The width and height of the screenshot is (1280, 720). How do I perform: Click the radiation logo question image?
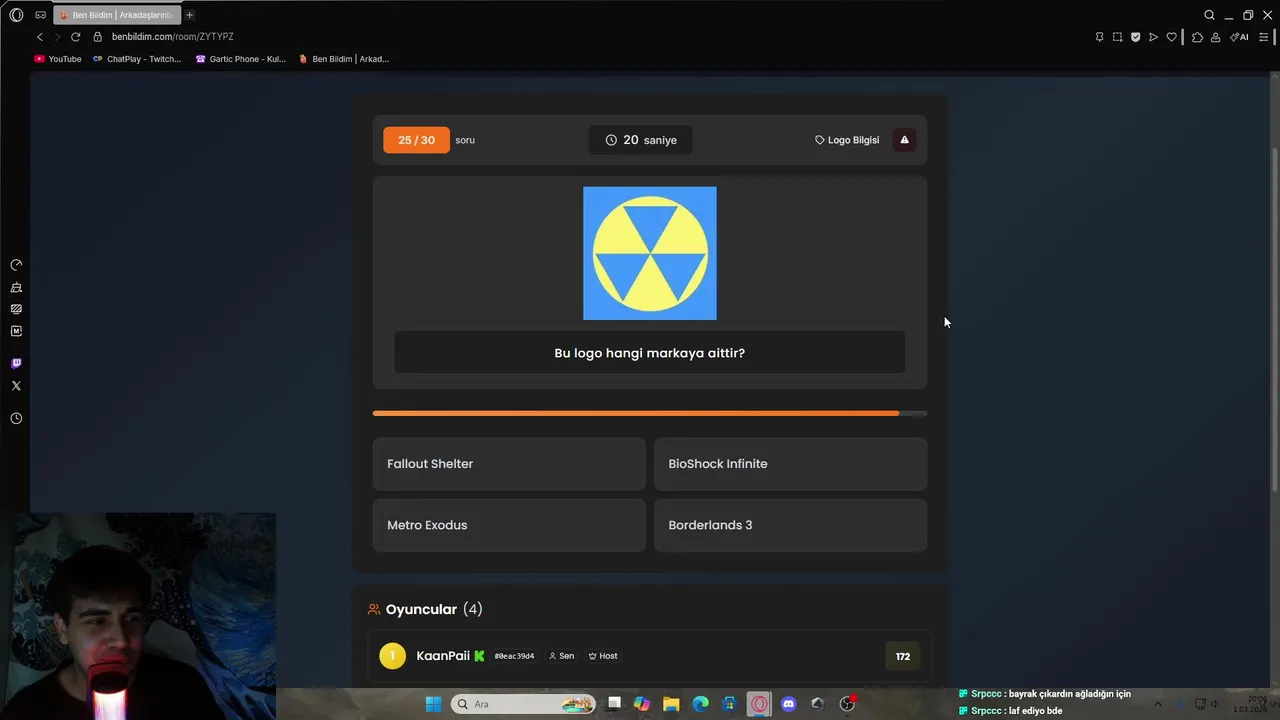[x=650, y=253]
